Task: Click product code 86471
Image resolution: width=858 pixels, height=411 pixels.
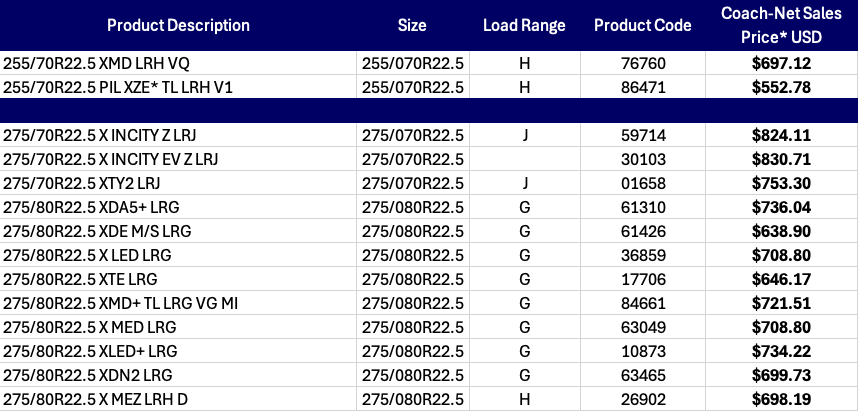Action: 643,86
